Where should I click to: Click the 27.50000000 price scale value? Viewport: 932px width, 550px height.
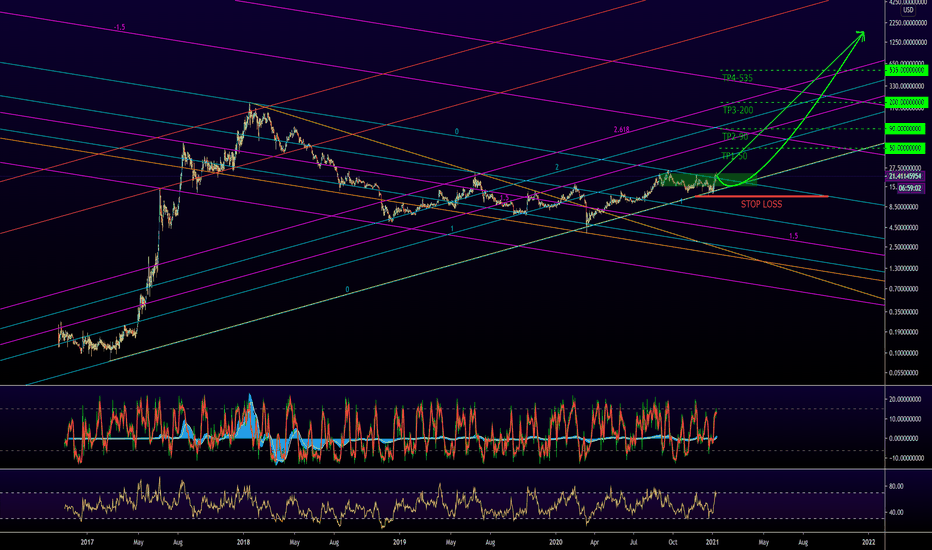907,168
